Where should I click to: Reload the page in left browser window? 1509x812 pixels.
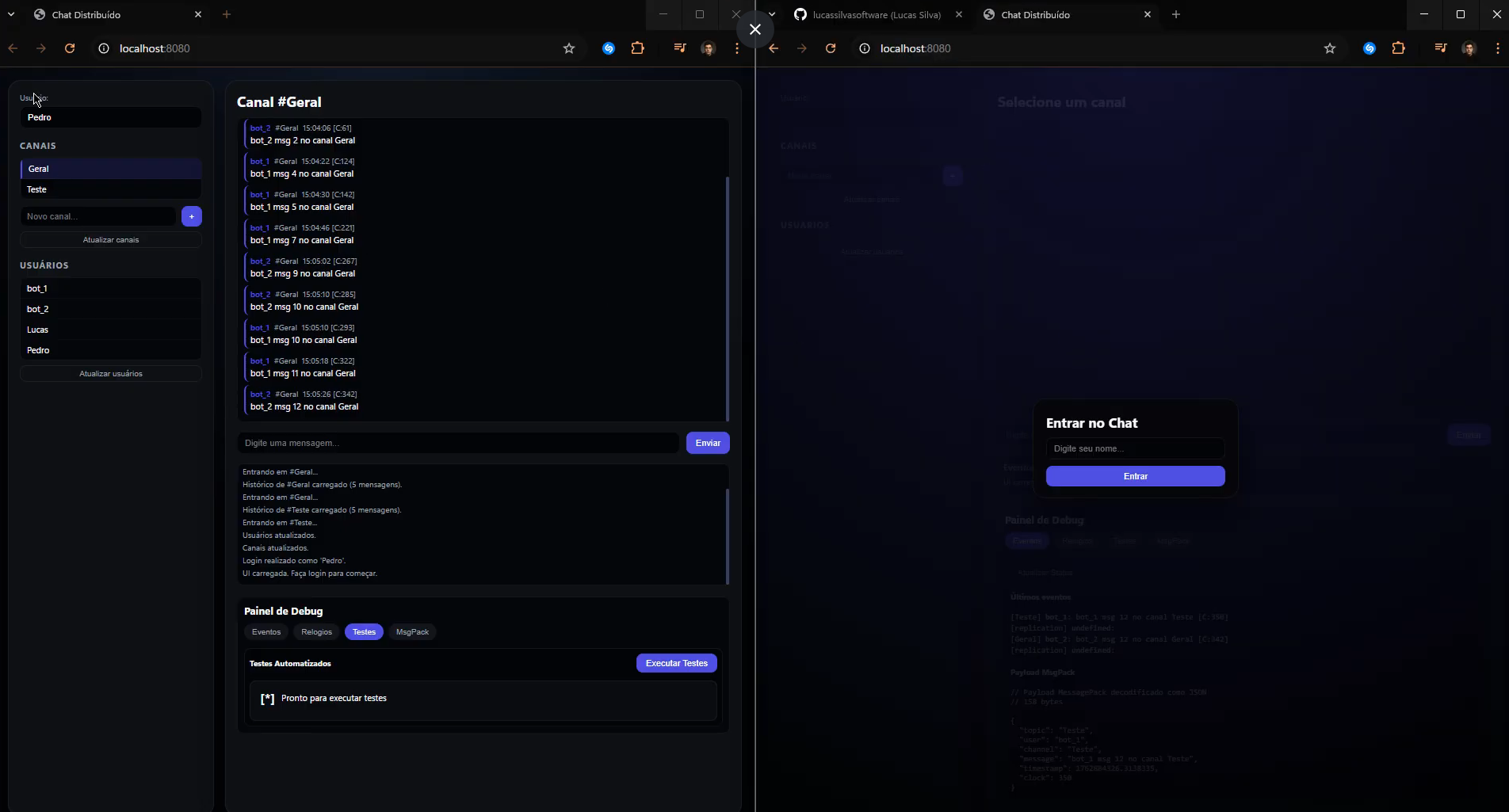tap(70, 48)
